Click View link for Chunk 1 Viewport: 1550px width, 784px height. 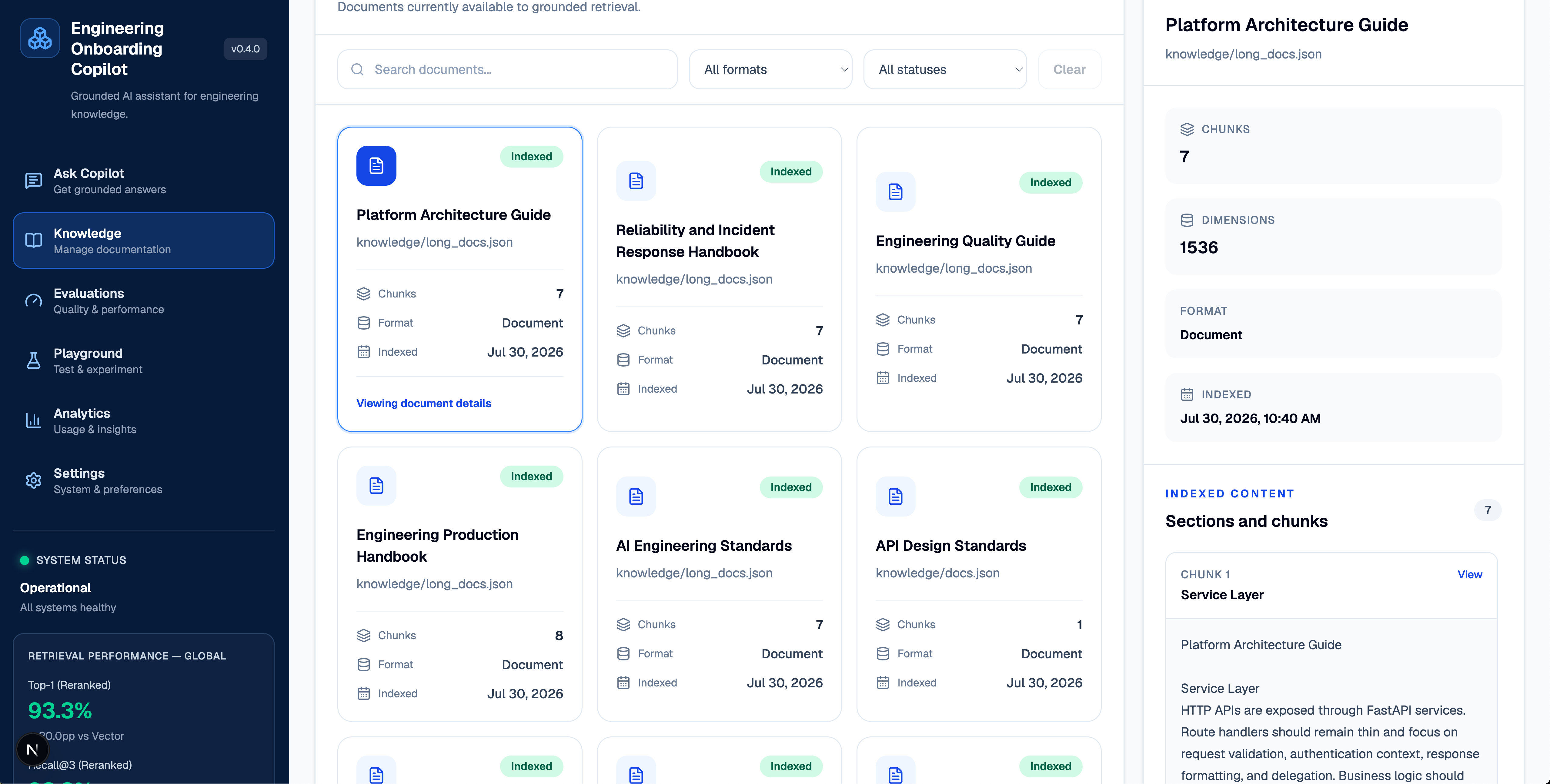point(1469,574)
